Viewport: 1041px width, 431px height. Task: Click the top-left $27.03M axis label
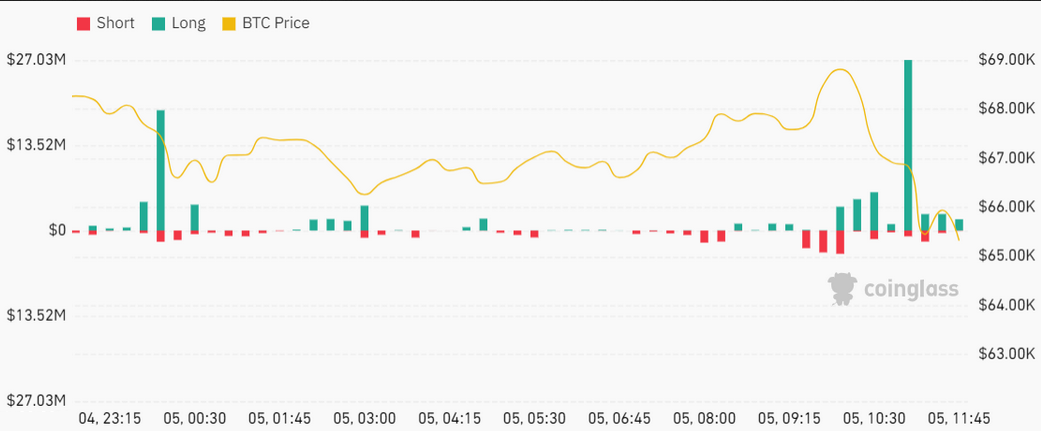click(x=37, y=60)
